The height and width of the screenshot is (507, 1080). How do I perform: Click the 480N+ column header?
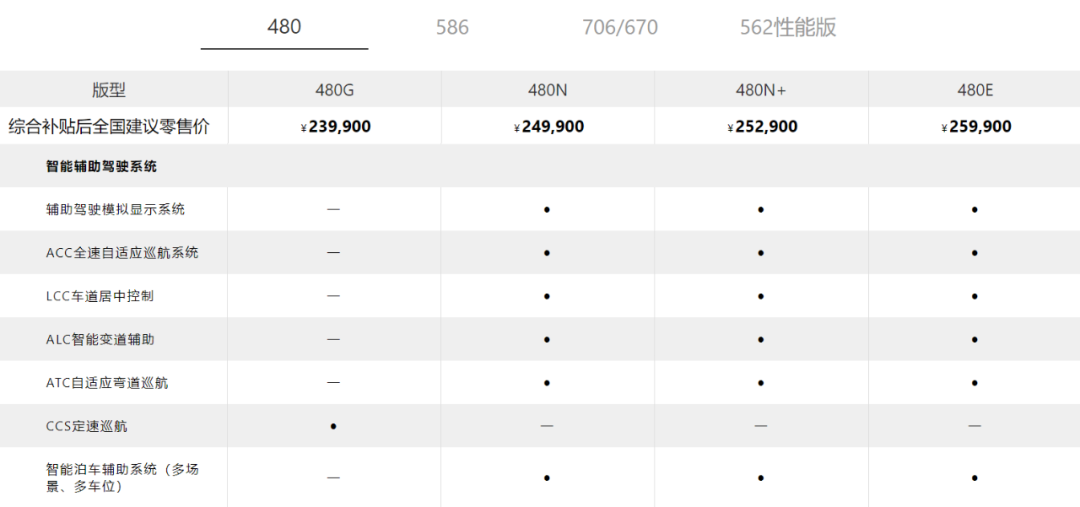760,90
